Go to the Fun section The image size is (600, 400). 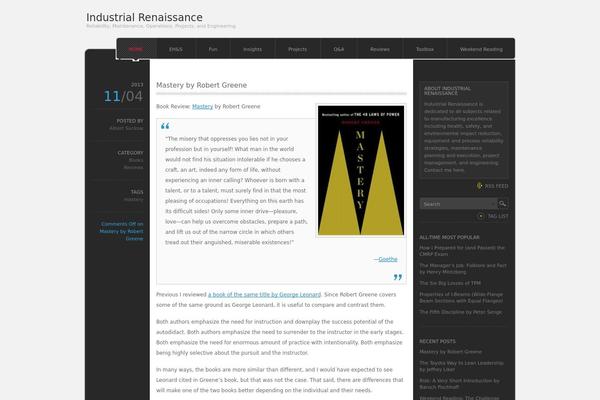click(213, 49)
